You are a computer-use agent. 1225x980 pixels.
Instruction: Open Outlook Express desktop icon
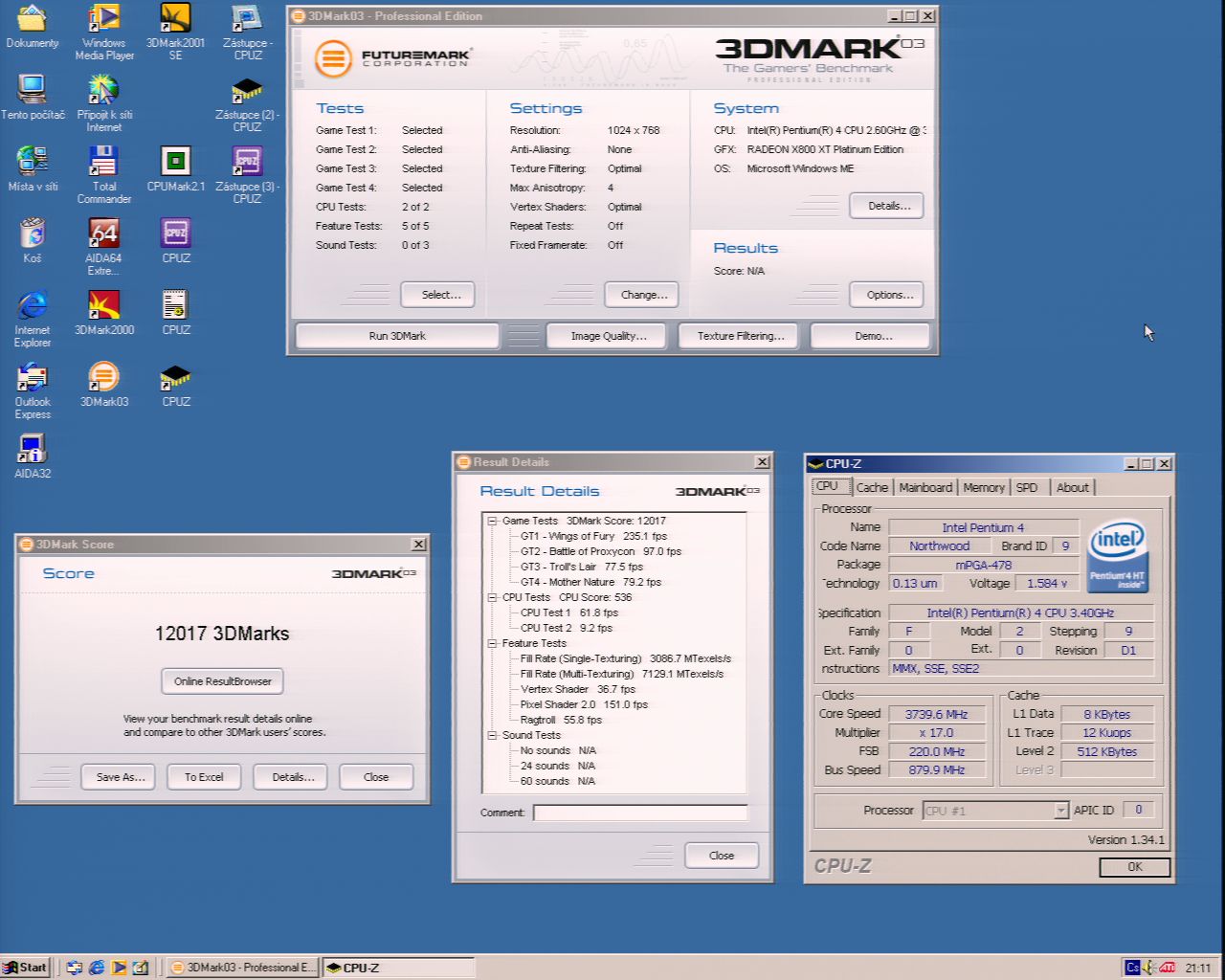33,390
